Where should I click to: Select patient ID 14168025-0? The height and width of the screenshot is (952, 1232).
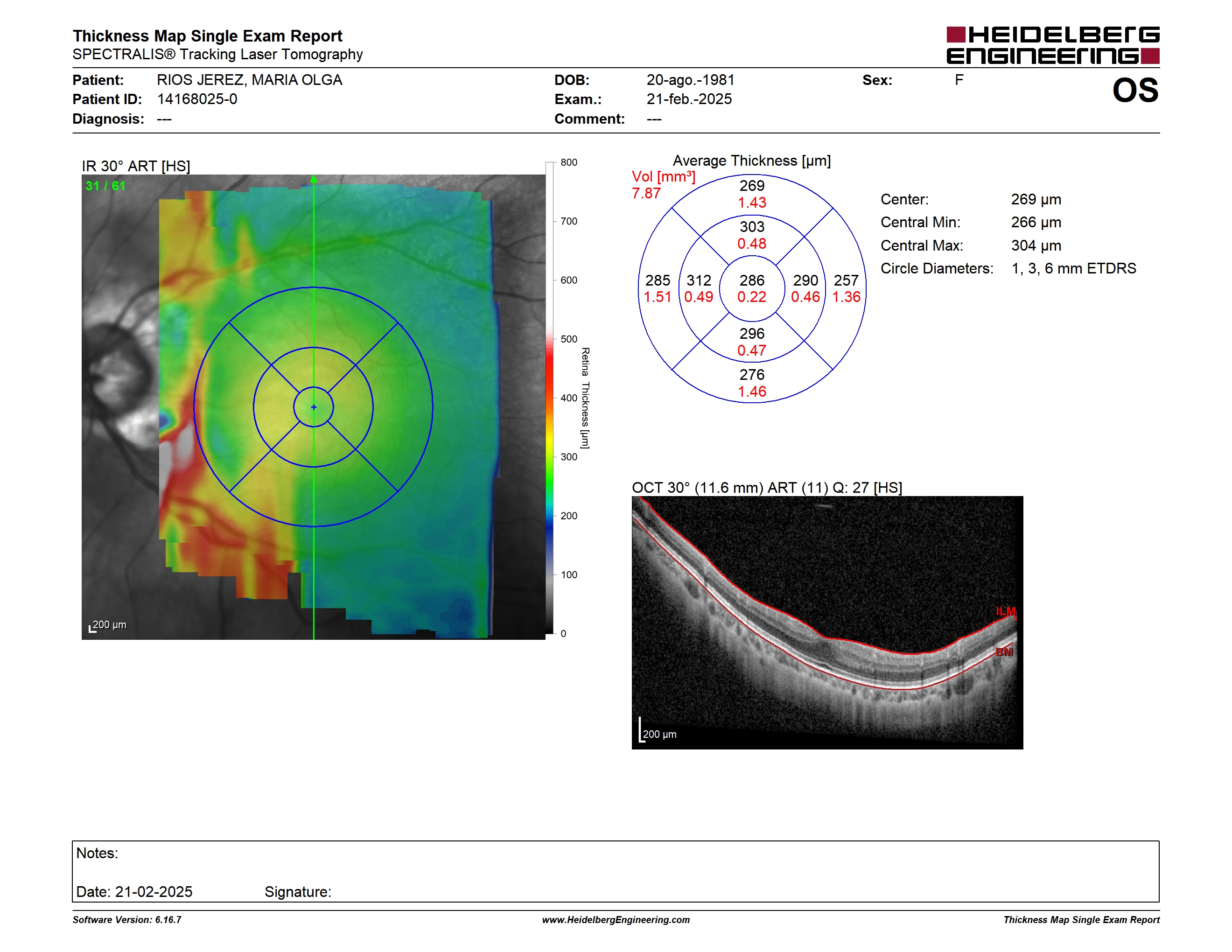[197, 99]
